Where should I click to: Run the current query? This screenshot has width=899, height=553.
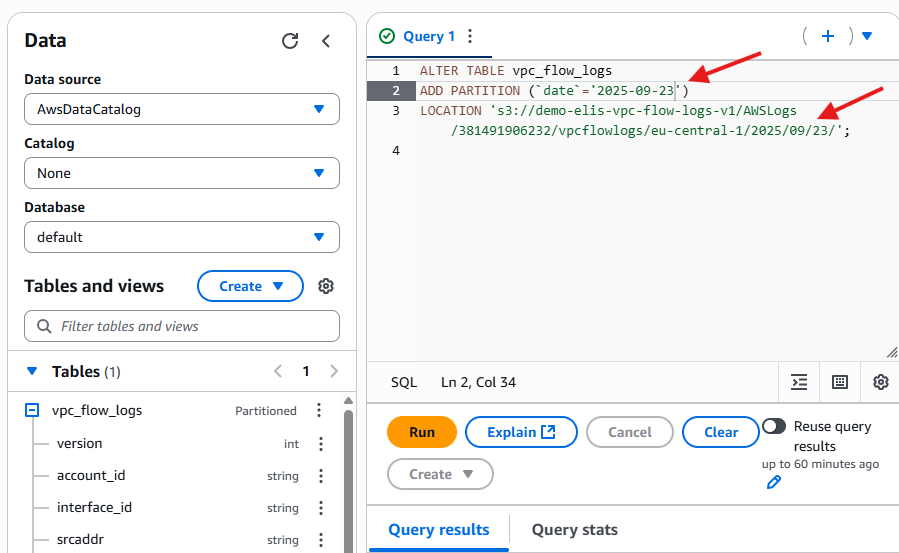click(422, 432)
